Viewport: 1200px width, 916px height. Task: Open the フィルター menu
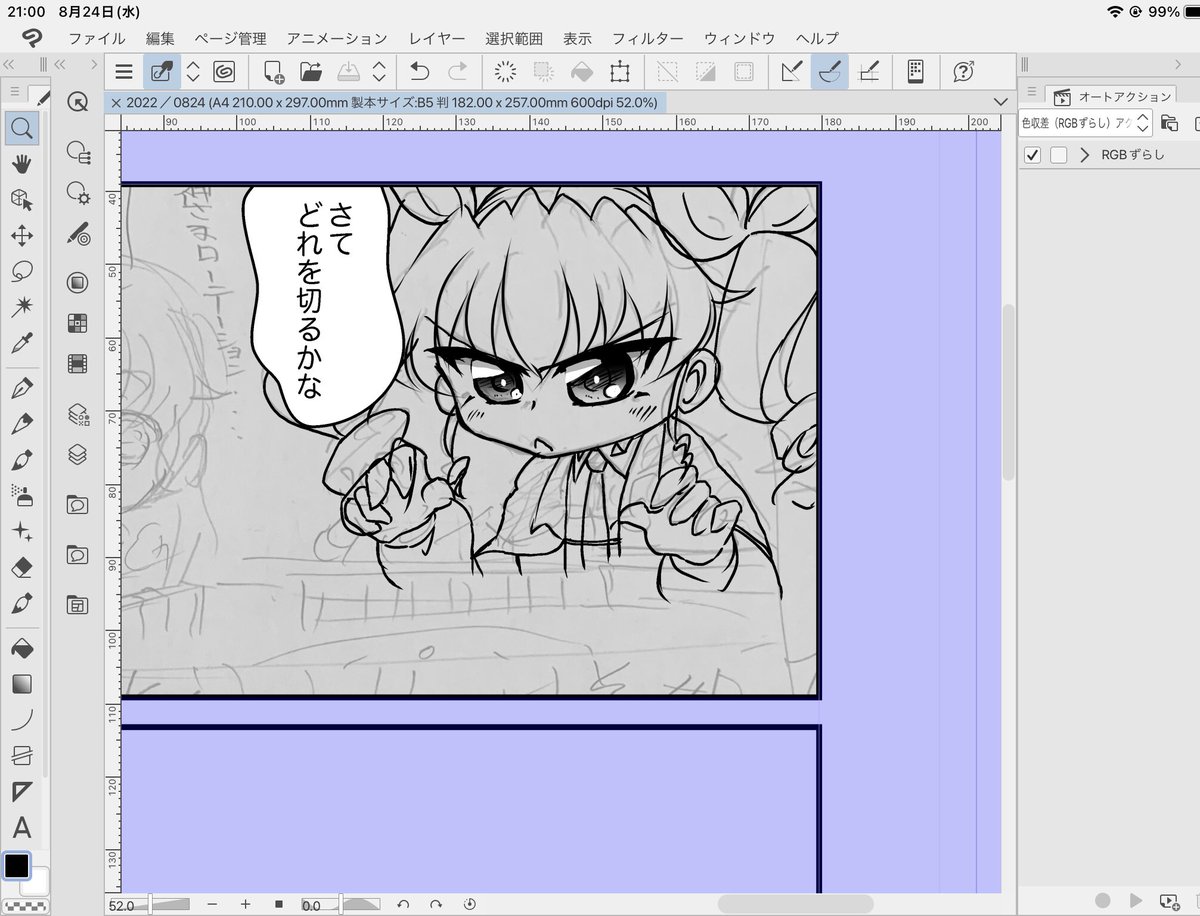648,39
